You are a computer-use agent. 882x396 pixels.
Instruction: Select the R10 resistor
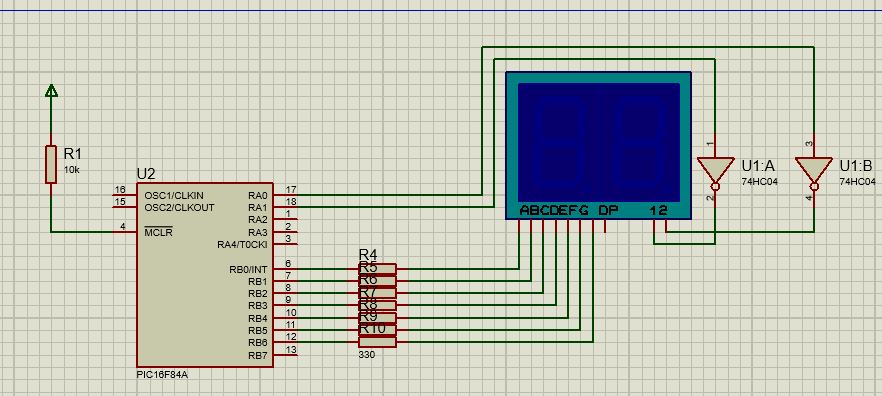coord(377,330)
